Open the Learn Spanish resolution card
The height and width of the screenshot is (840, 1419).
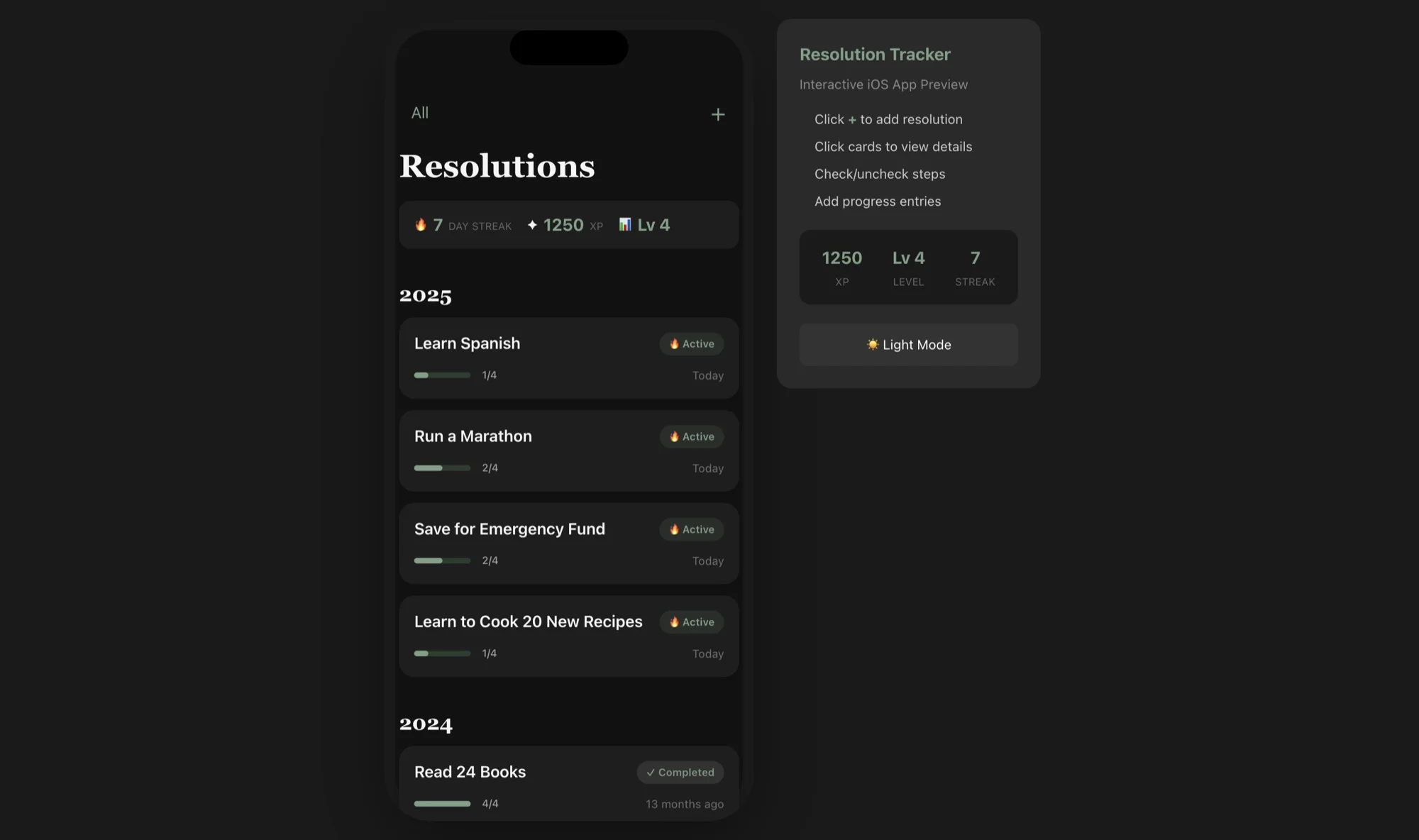coord(568,358)
